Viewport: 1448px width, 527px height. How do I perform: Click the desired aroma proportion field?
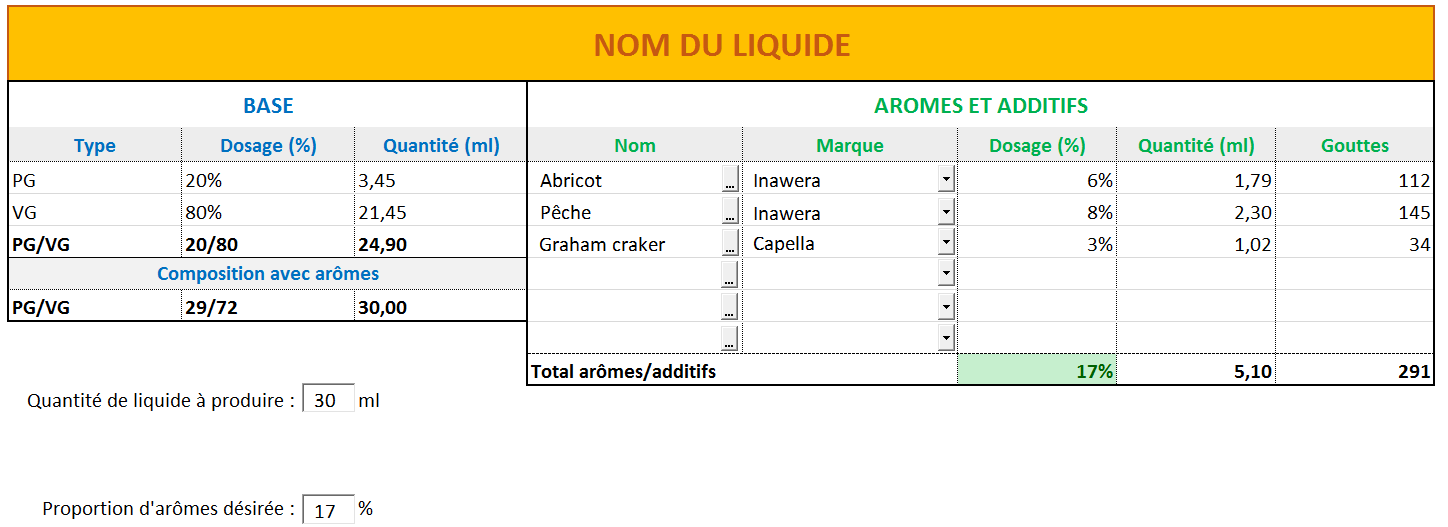327,510
